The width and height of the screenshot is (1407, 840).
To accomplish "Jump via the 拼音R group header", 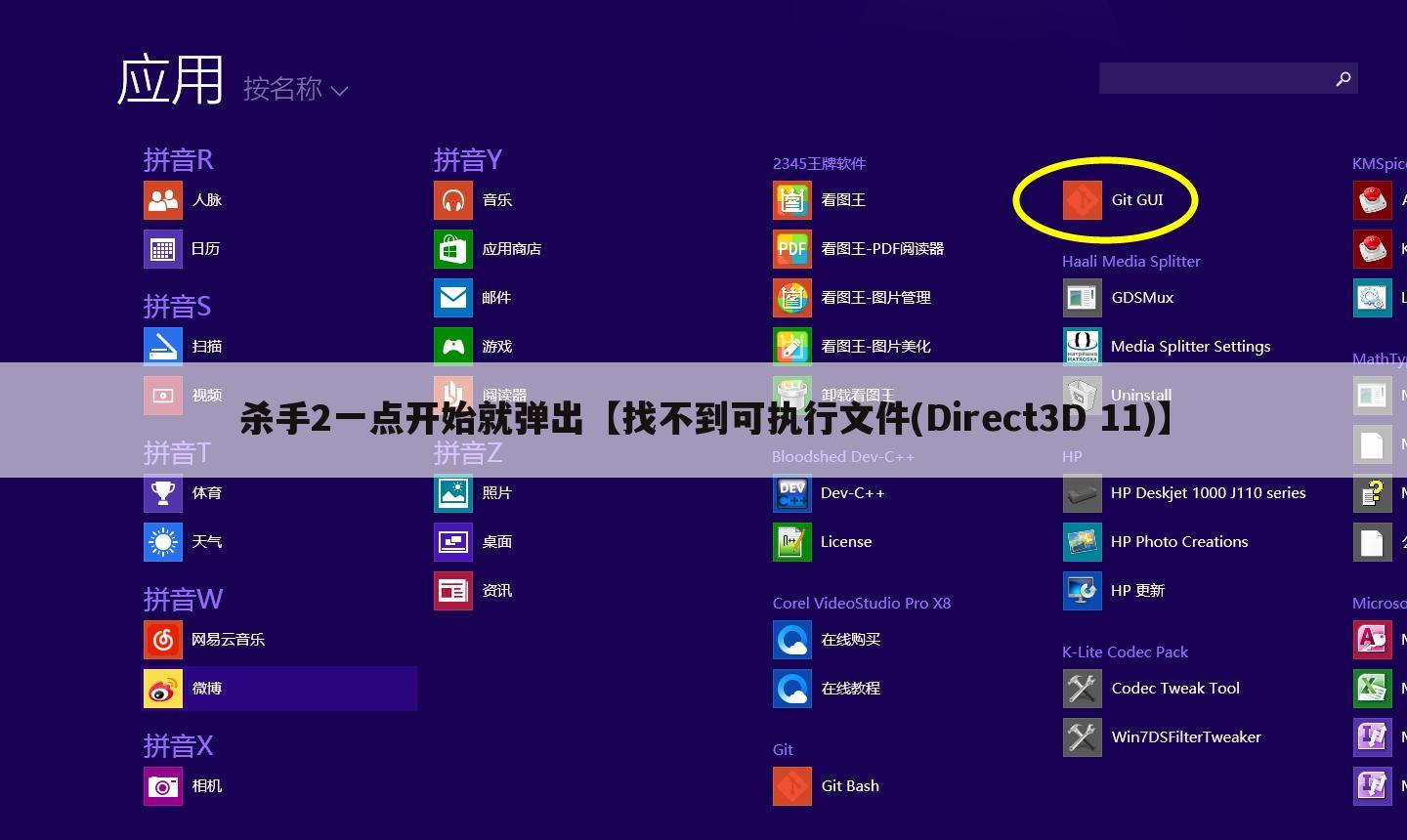I will pyautogui.click(x=178, y=159).
